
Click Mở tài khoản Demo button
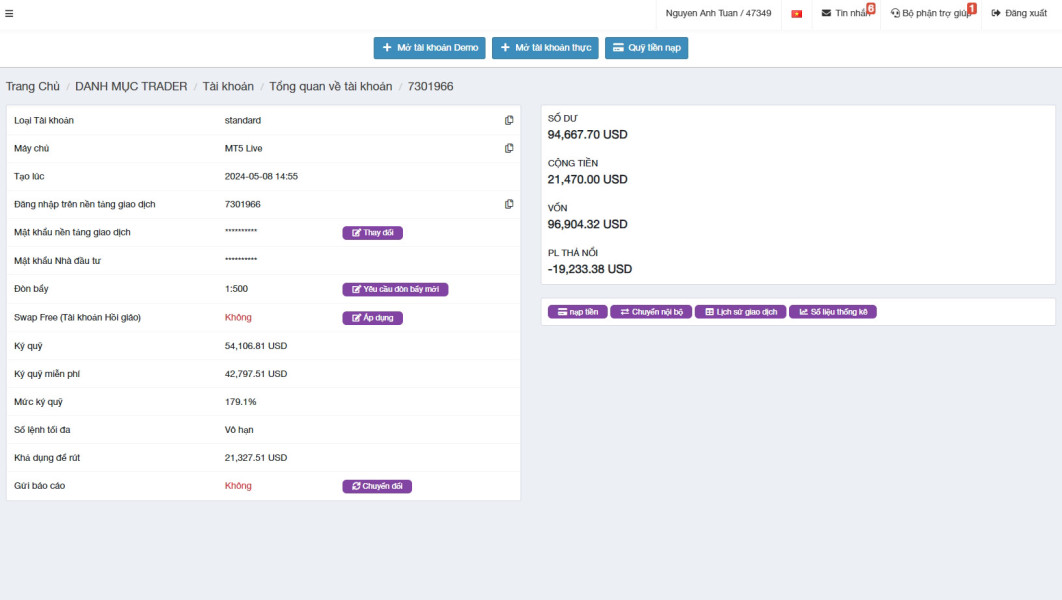coord(429,47)
